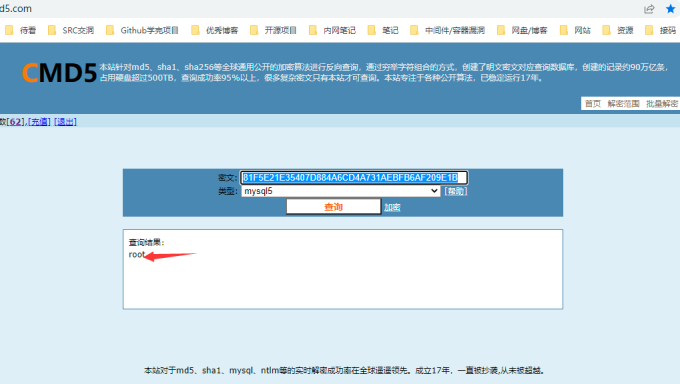This screenshot has width=680, height=384.
Task: Expand the mysql5 hash type dropdown
Action: pos(341,191)
